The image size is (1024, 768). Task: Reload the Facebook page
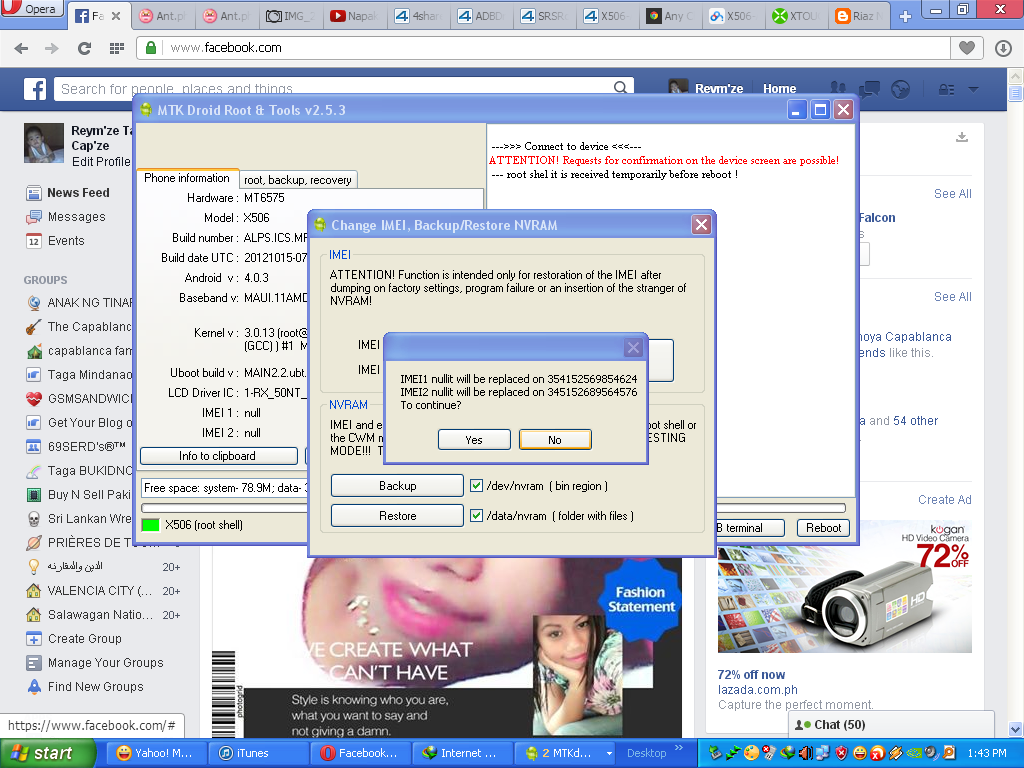(85, 48)
